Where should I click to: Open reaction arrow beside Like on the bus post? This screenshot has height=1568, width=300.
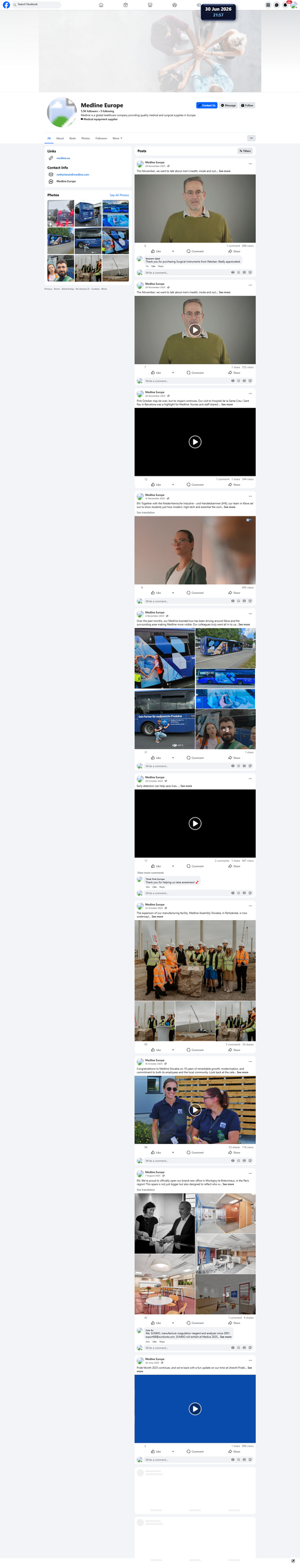[173, 758]
